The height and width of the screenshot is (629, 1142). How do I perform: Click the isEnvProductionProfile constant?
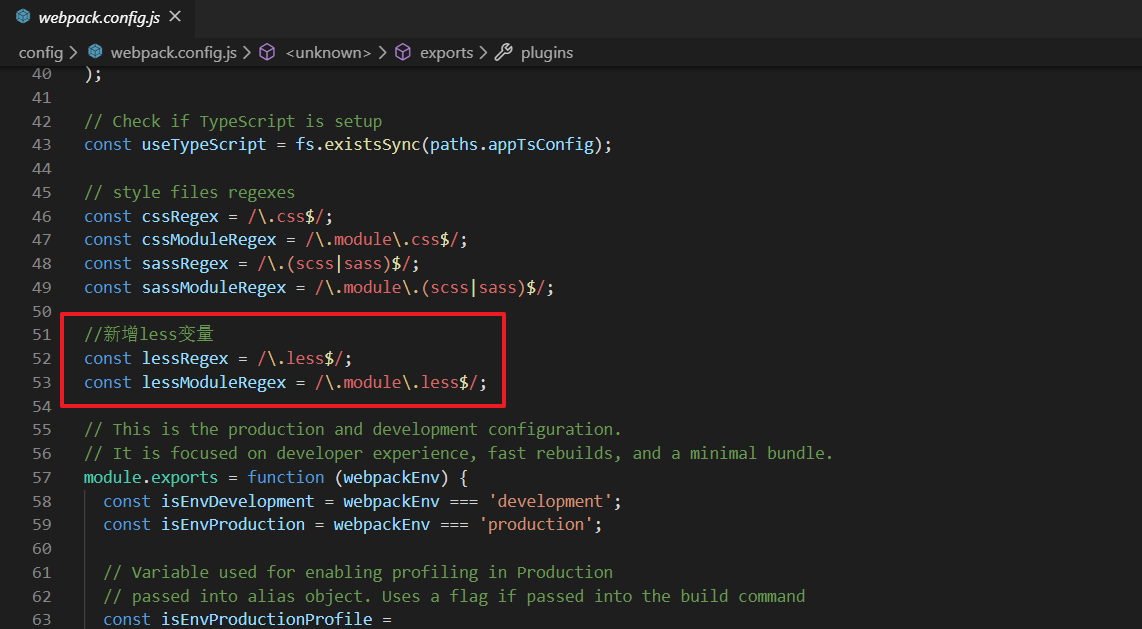click(x=267, y=620)
